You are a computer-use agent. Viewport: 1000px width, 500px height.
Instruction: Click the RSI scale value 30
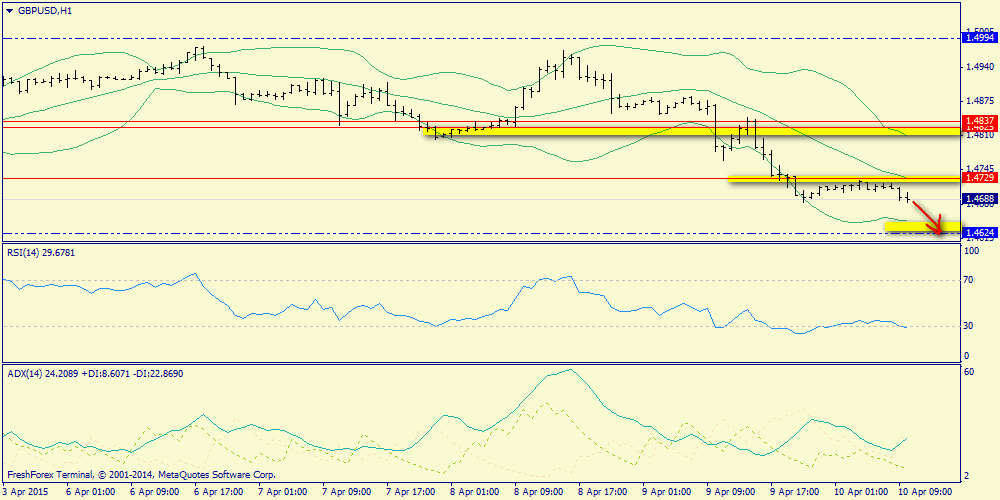[x=969, y=326]
